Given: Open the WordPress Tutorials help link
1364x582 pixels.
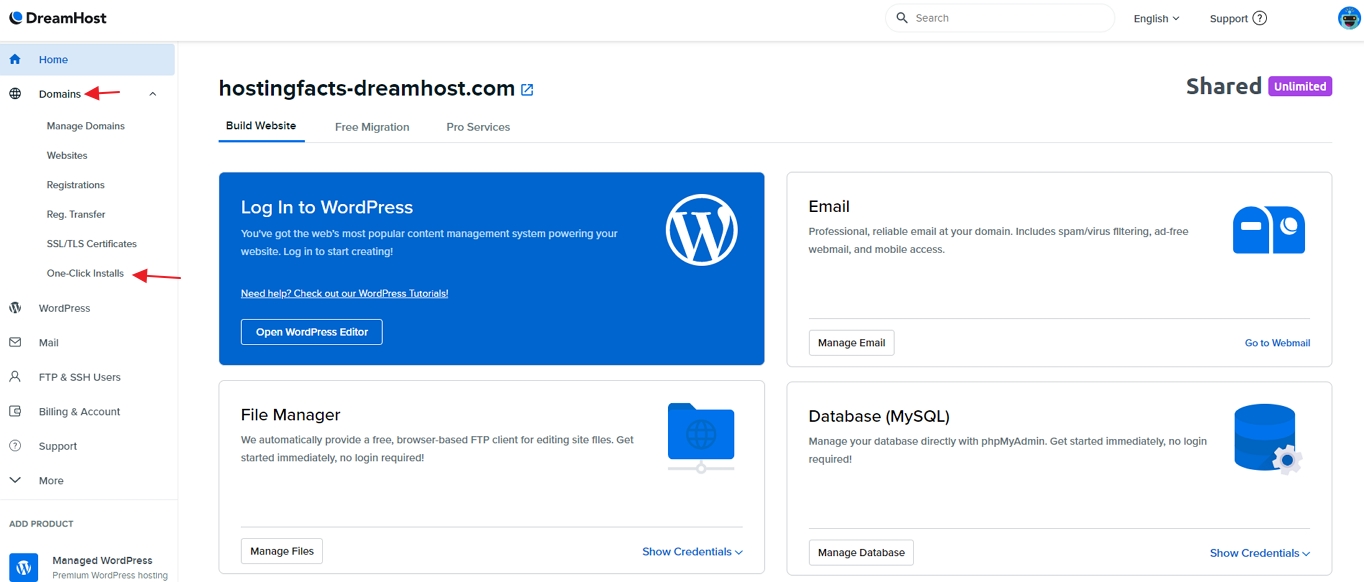Looking at the screenshot, I should coord(345,293).
